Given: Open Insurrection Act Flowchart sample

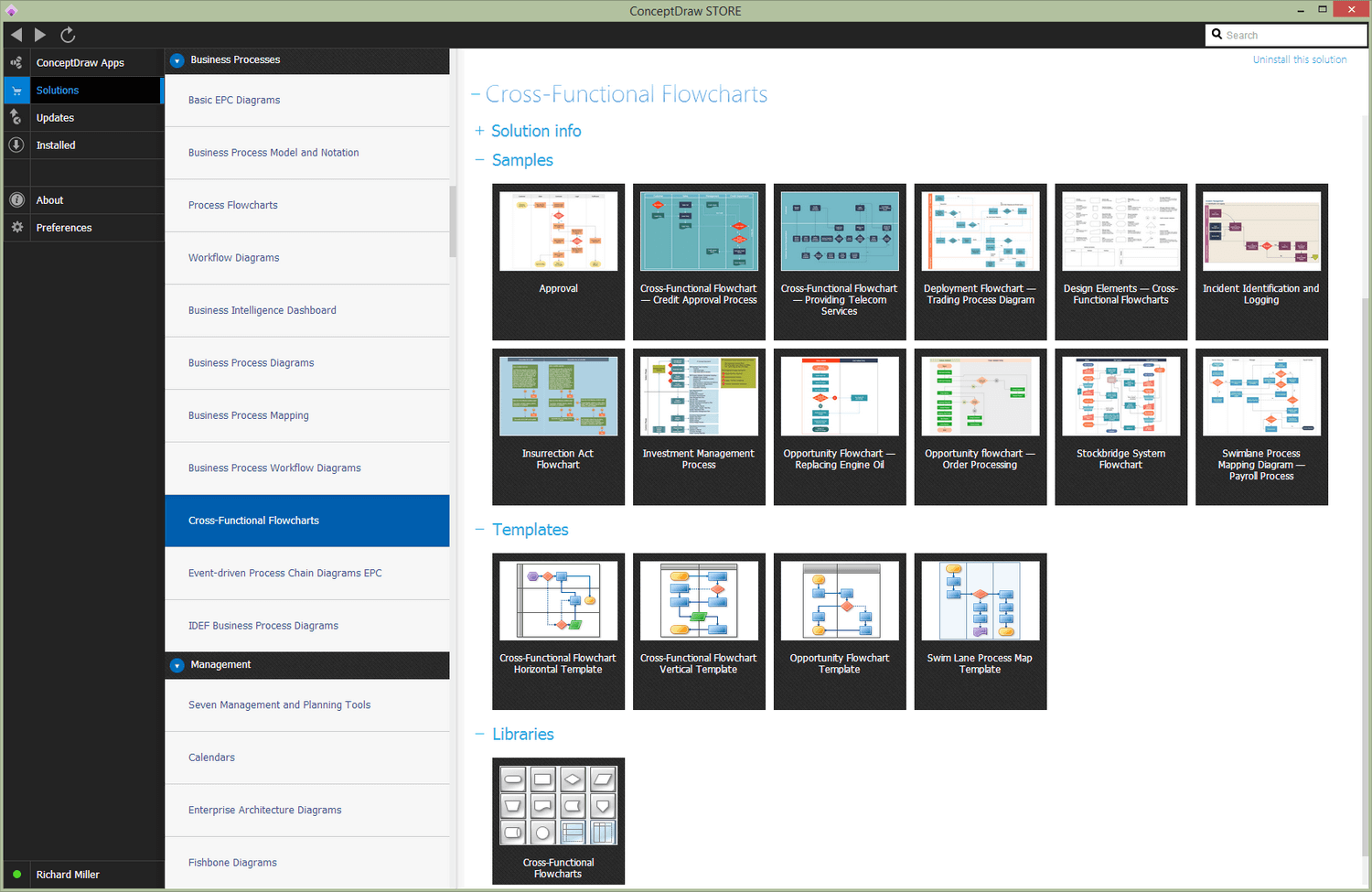Looking at the screenshot, I should (558, 426).
